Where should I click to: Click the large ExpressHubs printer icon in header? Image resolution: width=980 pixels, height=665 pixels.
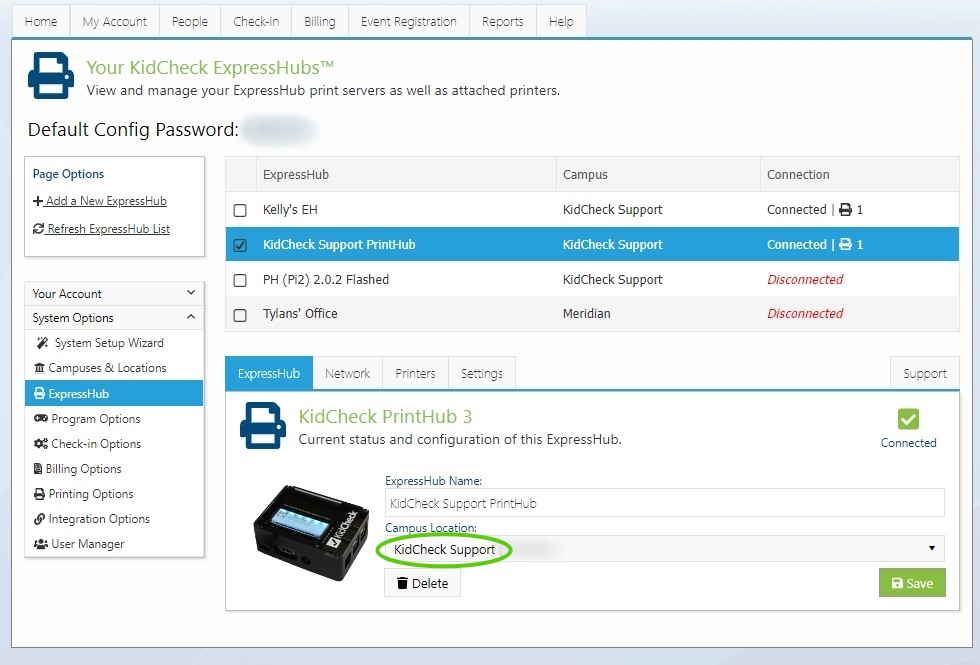[51, 76]
